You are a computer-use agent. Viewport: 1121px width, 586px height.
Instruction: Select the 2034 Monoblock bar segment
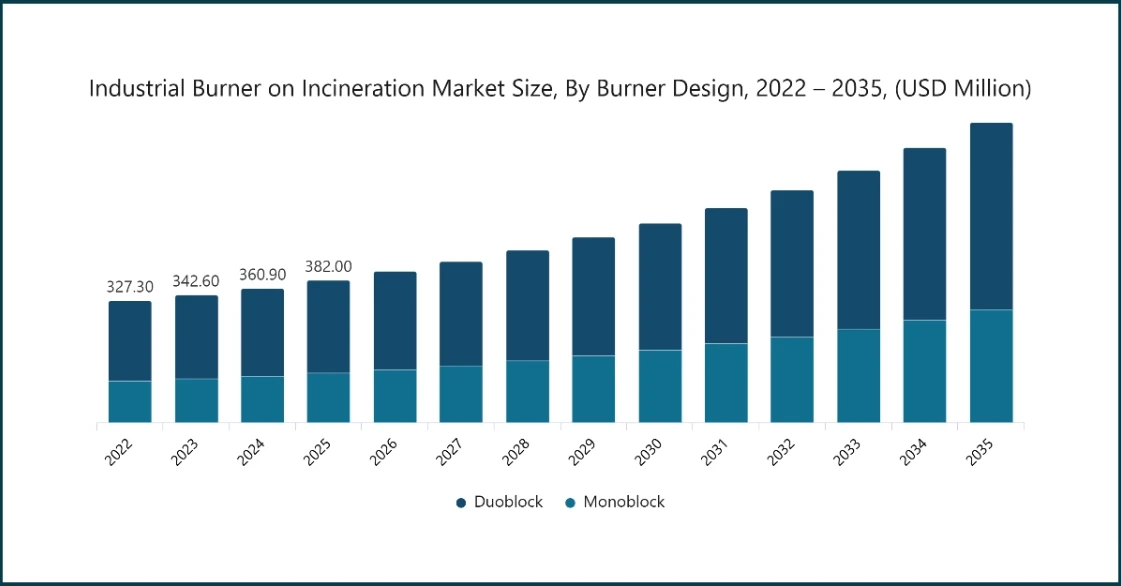(924, 372)
